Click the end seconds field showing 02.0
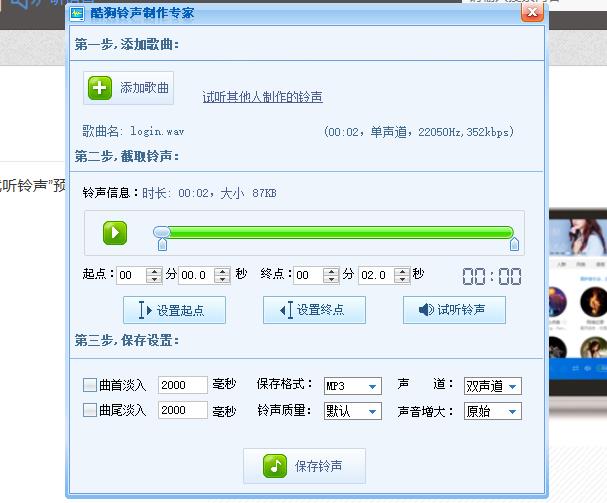The height and width of the screenshot is (503, 607). click(x=376, y=275)
